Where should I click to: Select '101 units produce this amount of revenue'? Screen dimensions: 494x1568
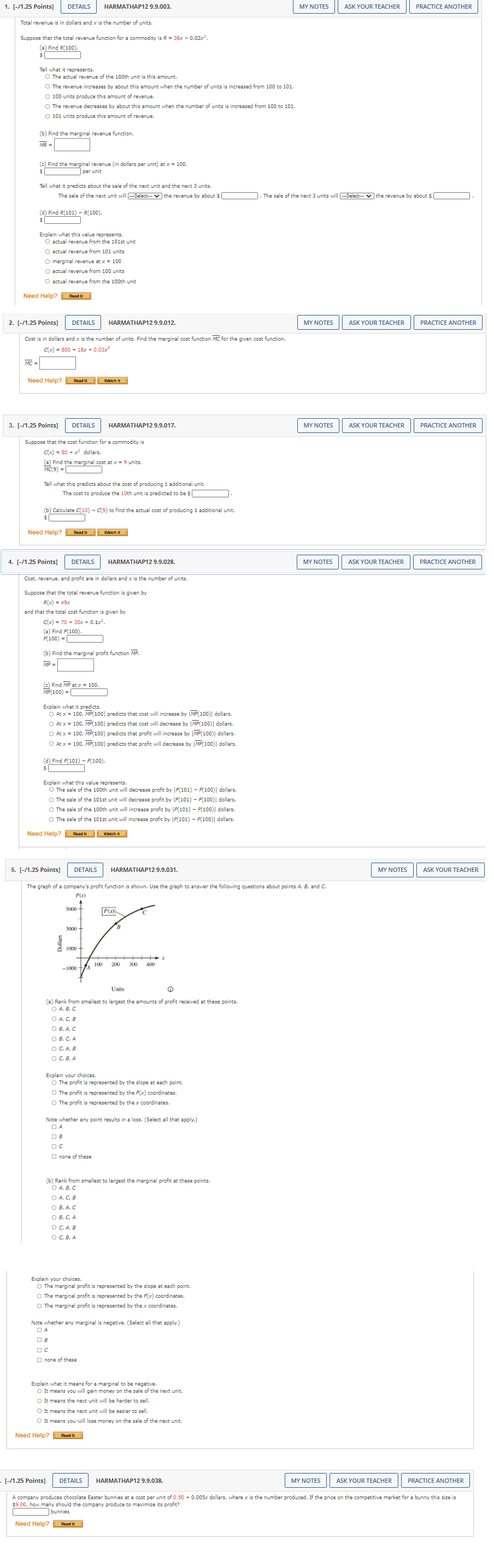tap(48, 116)
